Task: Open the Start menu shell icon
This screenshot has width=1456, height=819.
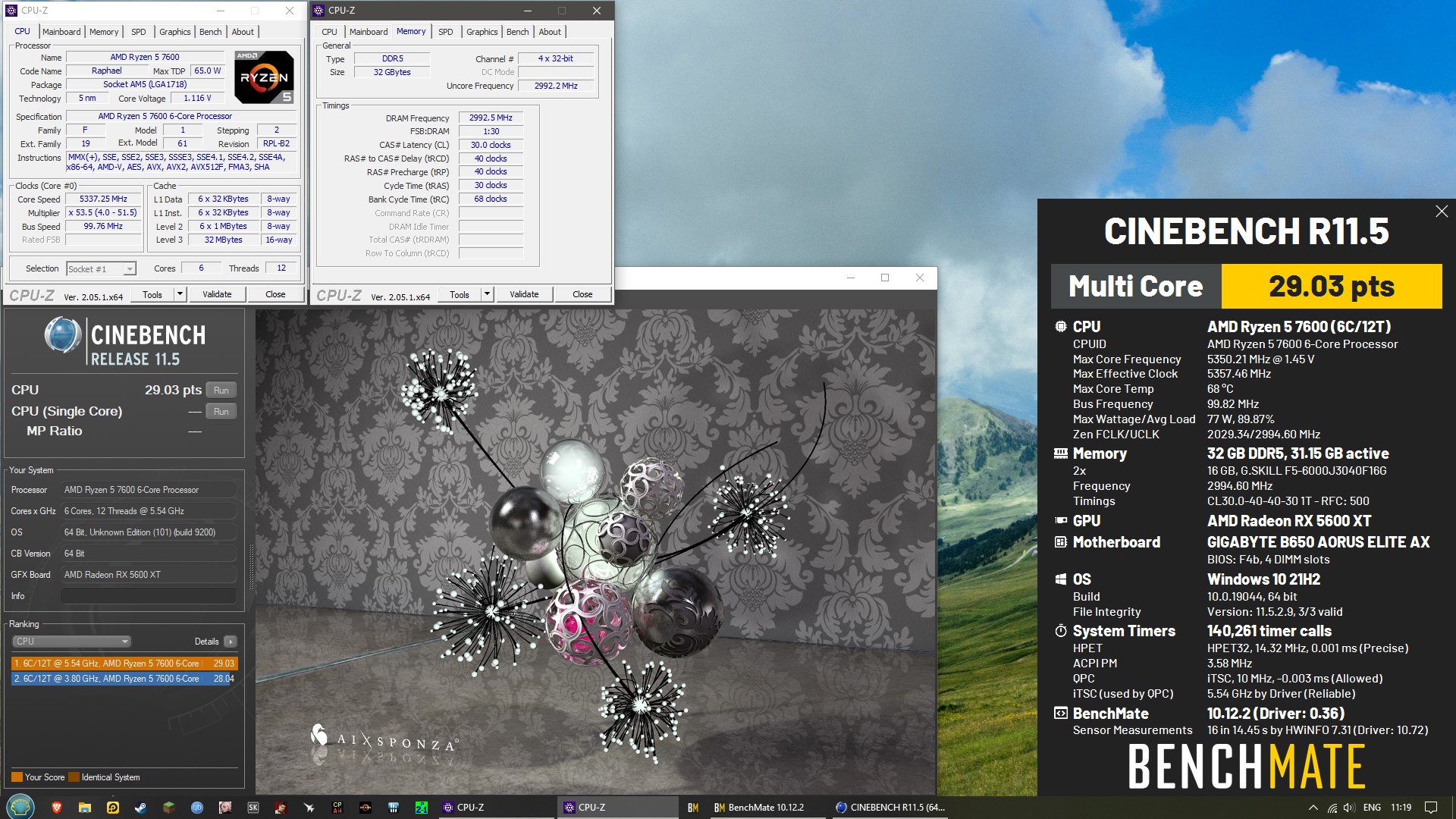Action: point(20,807)
